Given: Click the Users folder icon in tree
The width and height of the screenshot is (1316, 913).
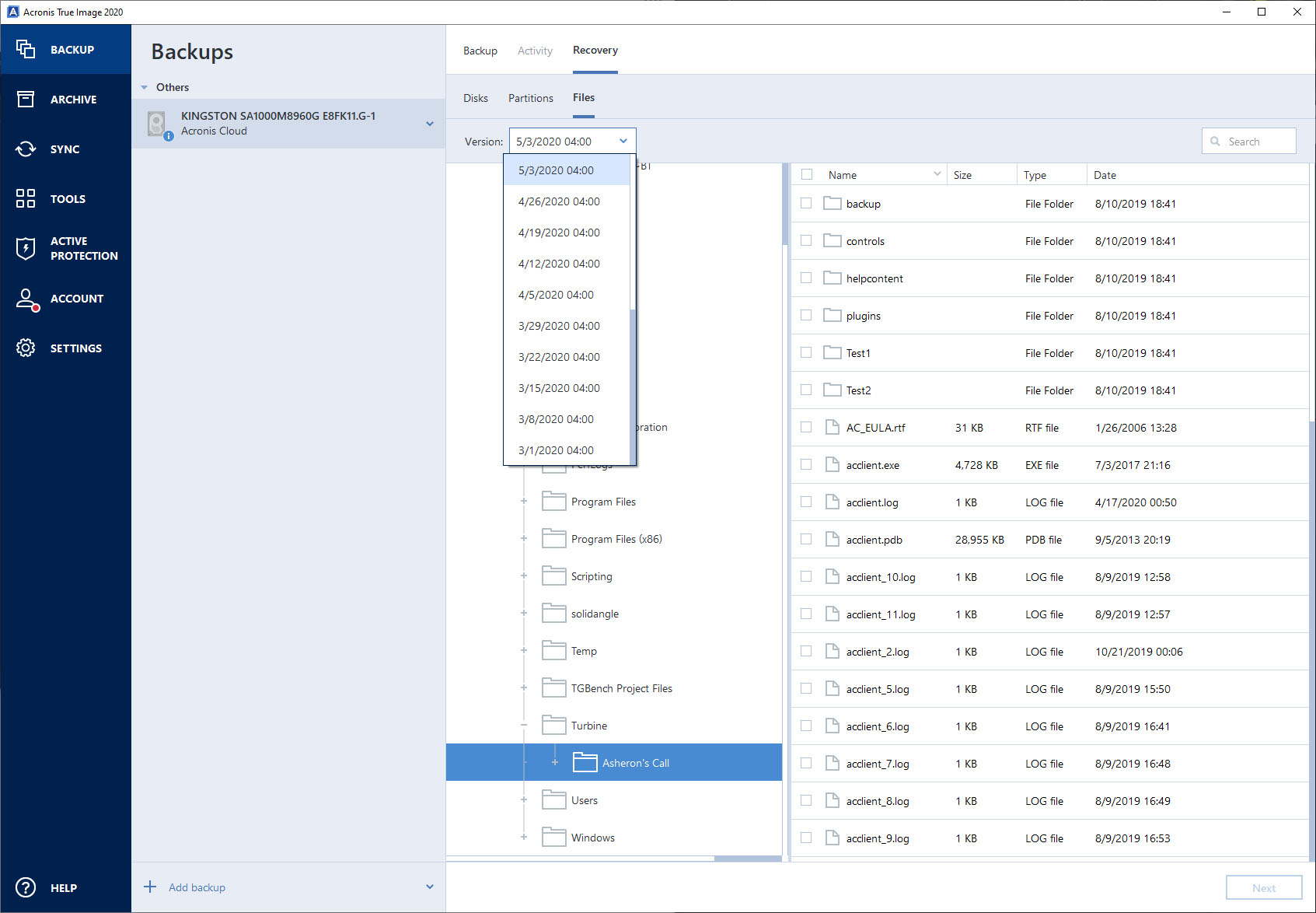Looking at the screenshot, I should (553, 800).
